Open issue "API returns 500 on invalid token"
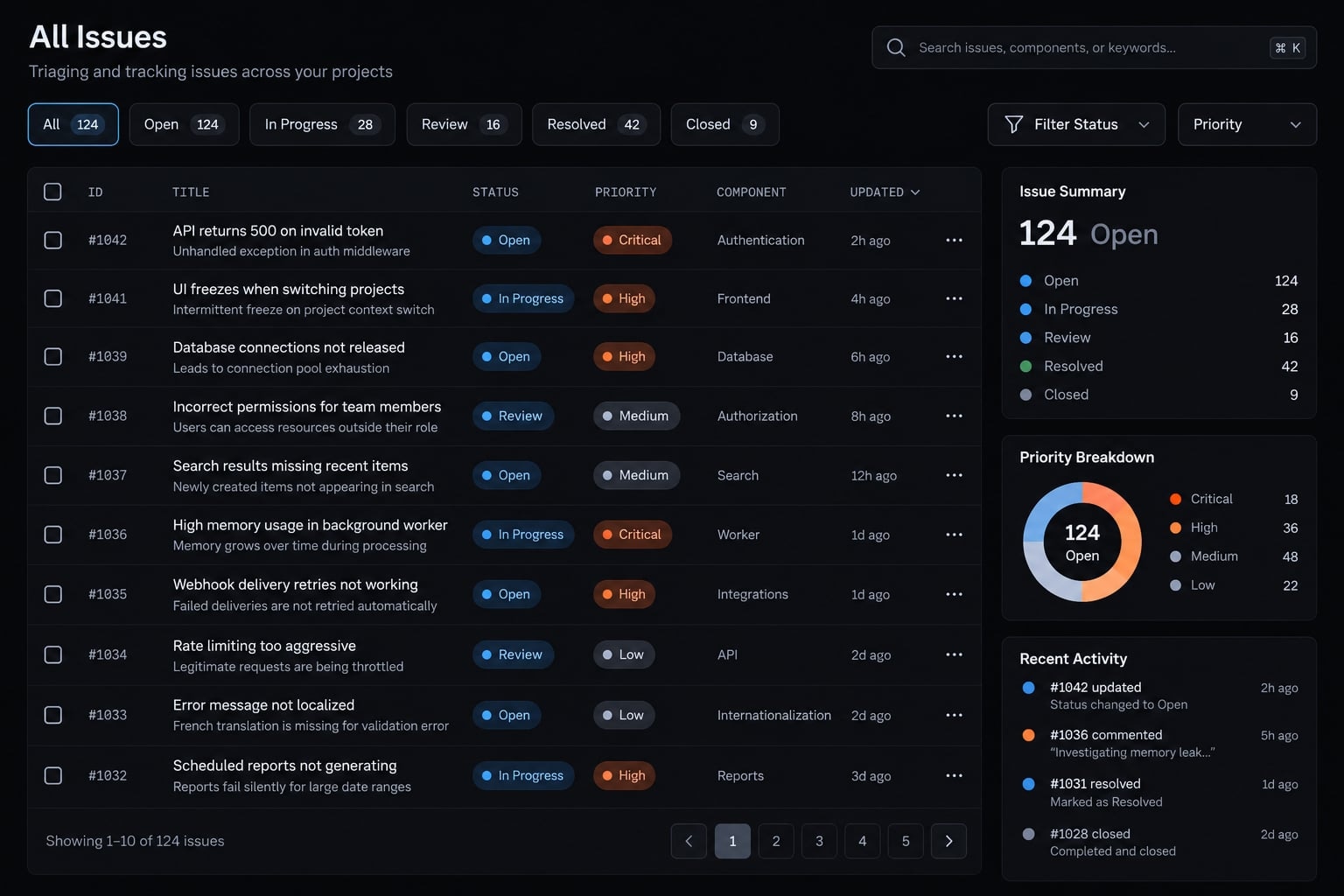The height and width of the screenshot is (896, 1344). (x=278, y=231)
